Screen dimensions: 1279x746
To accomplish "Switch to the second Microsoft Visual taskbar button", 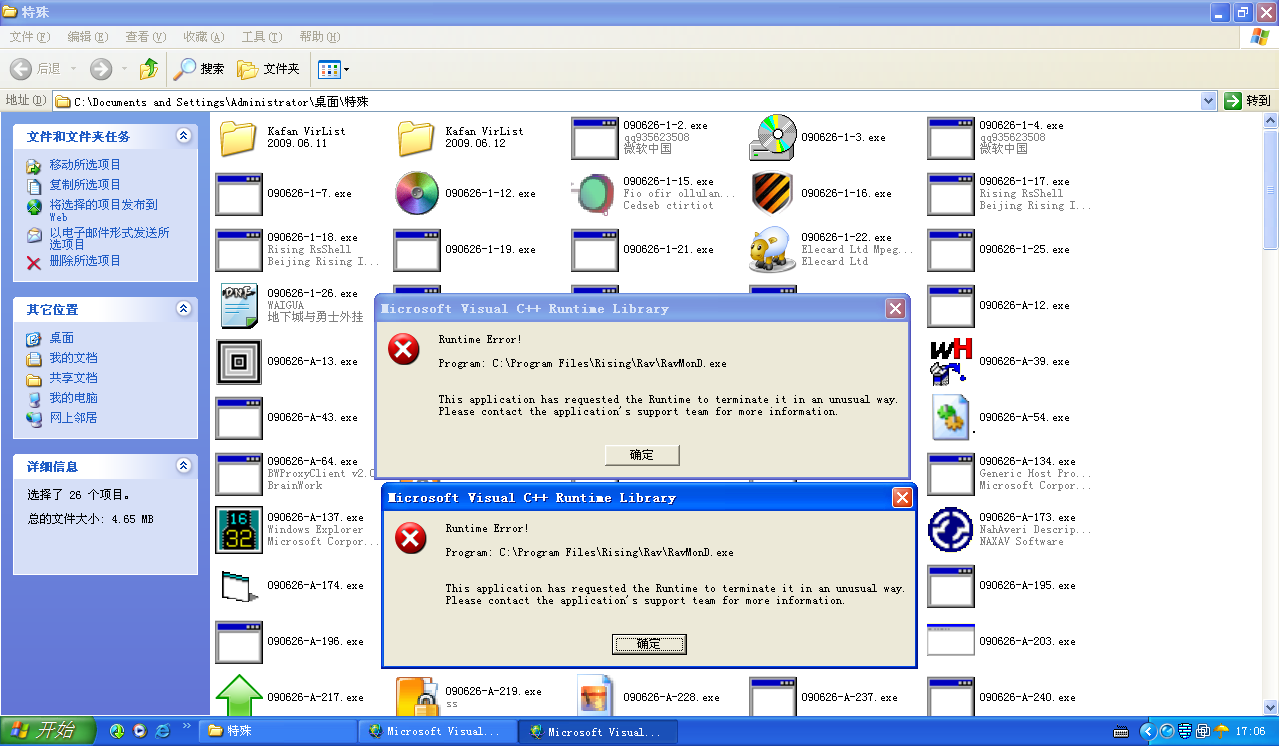I will tap(598, 731).
